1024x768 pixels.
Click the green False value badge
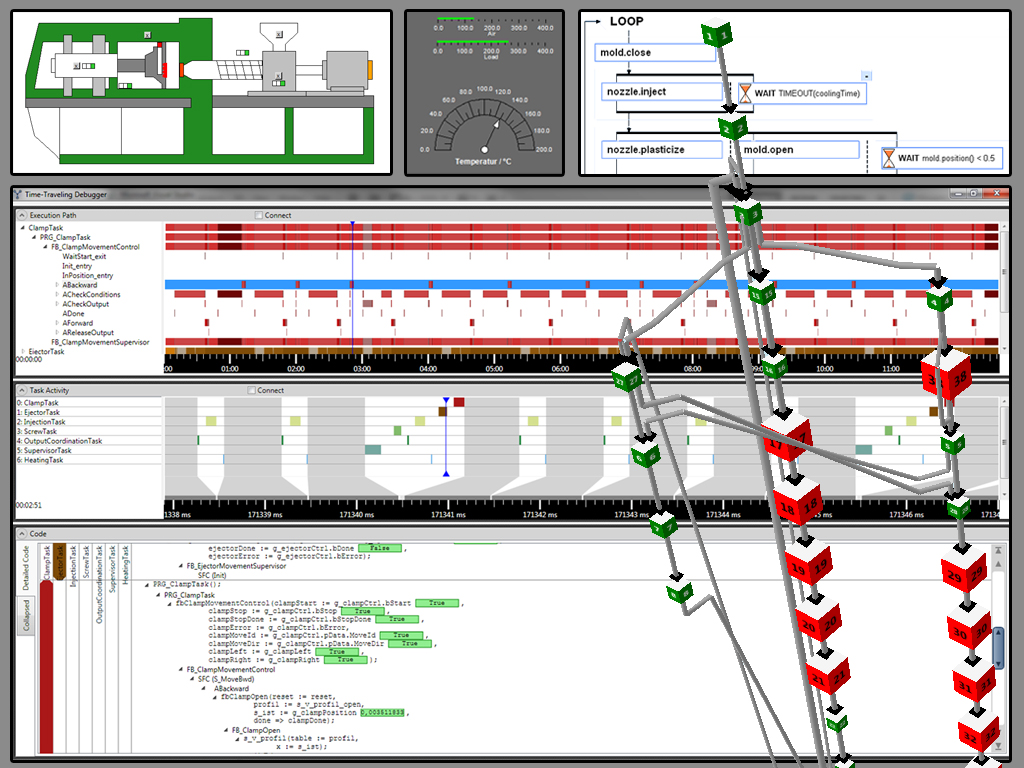379,548
